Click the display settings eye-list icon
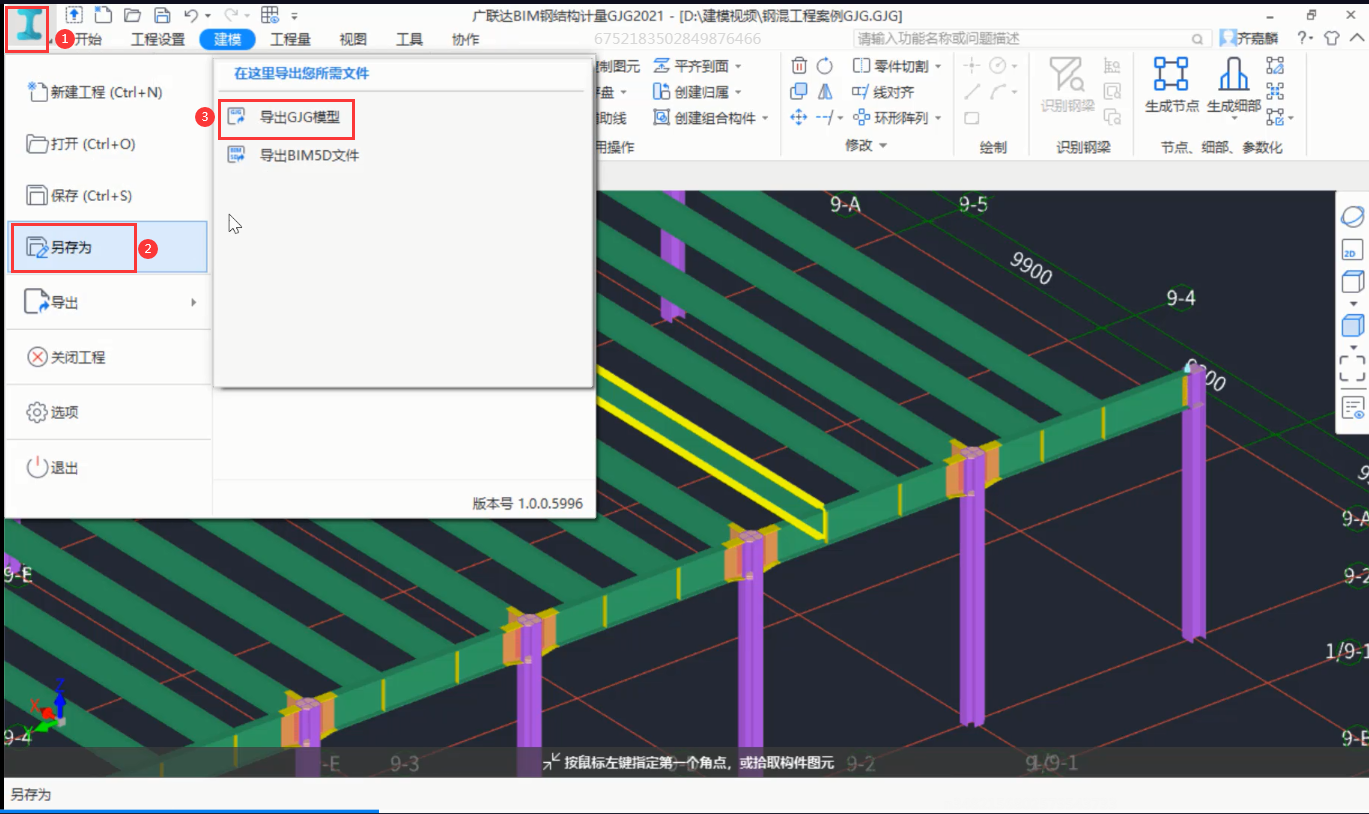 [x=1352, y=407]
